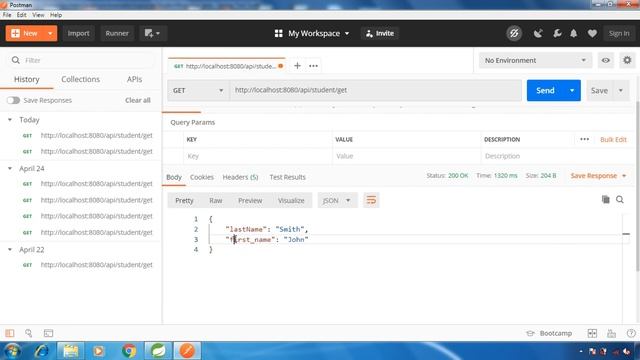Open help question mark icon
This screenshot has height=360, width=640.
[x=631, y=333]
